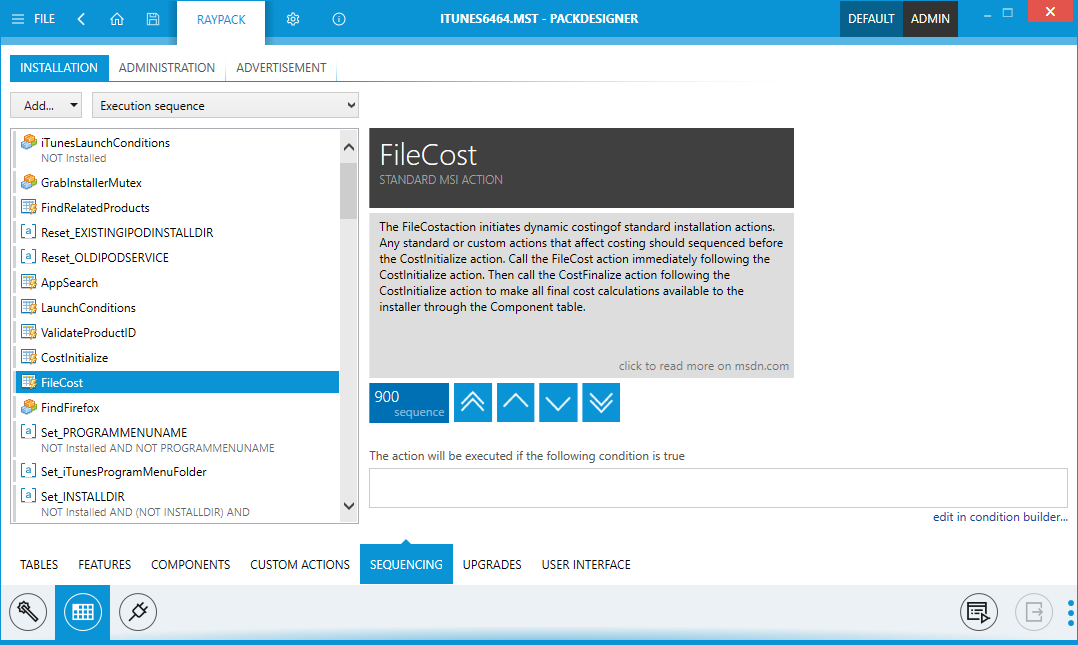
Task: Click the Save disk icon
Action: click(x=152, y=19)
